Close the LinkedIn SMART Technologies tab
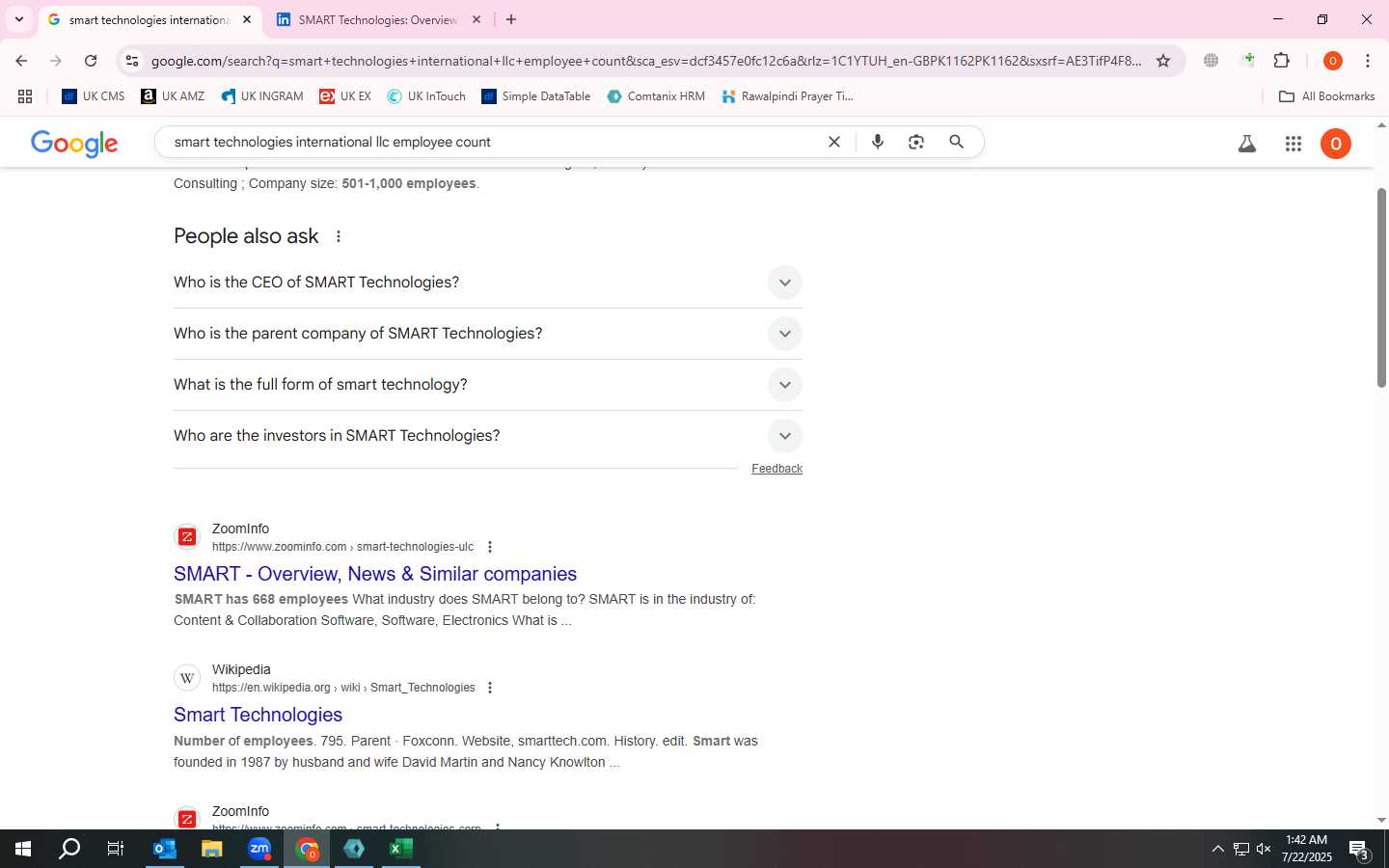 point(477,19)
